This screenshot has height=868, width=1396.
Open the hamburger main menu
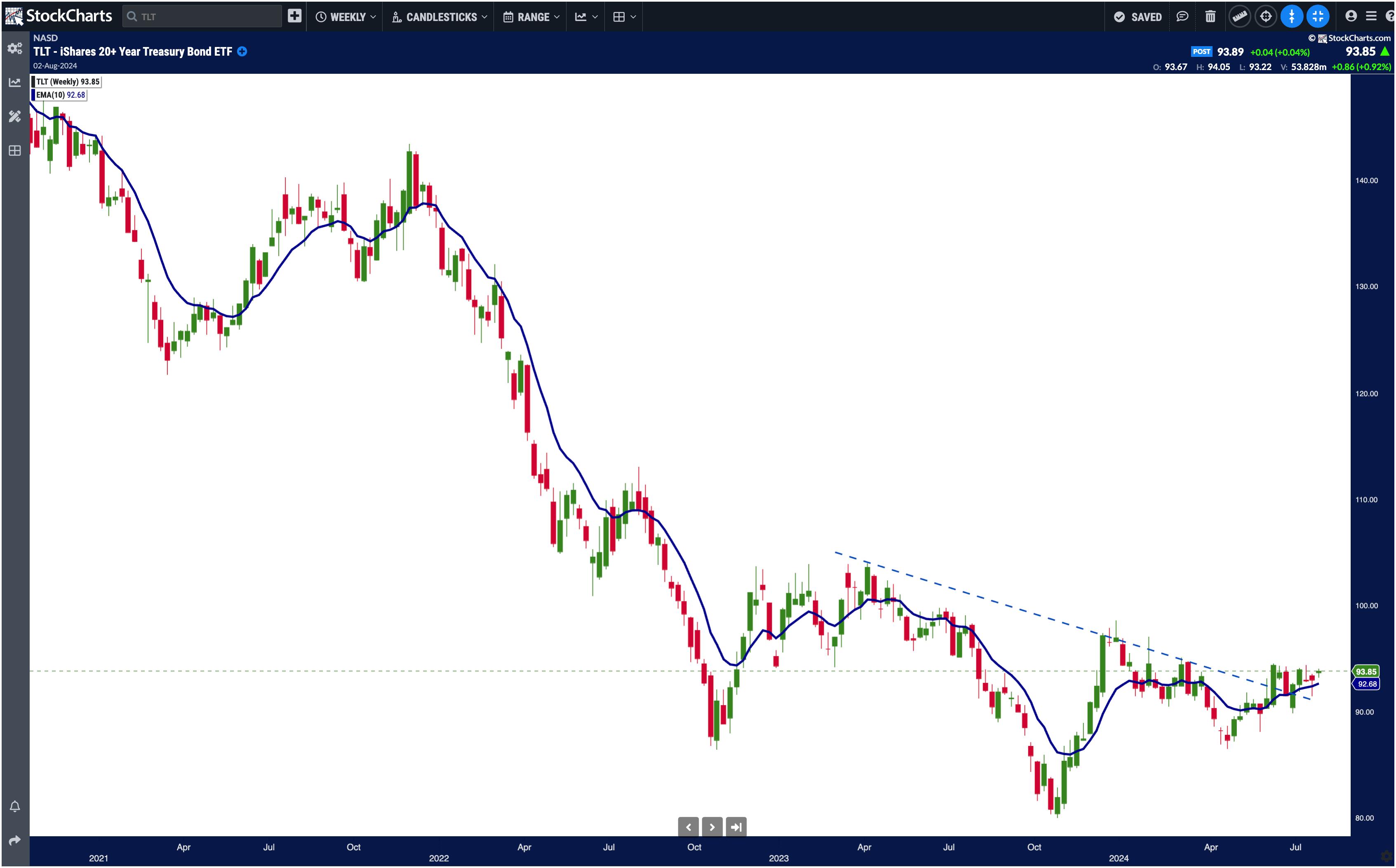[x=1371, y=16]
